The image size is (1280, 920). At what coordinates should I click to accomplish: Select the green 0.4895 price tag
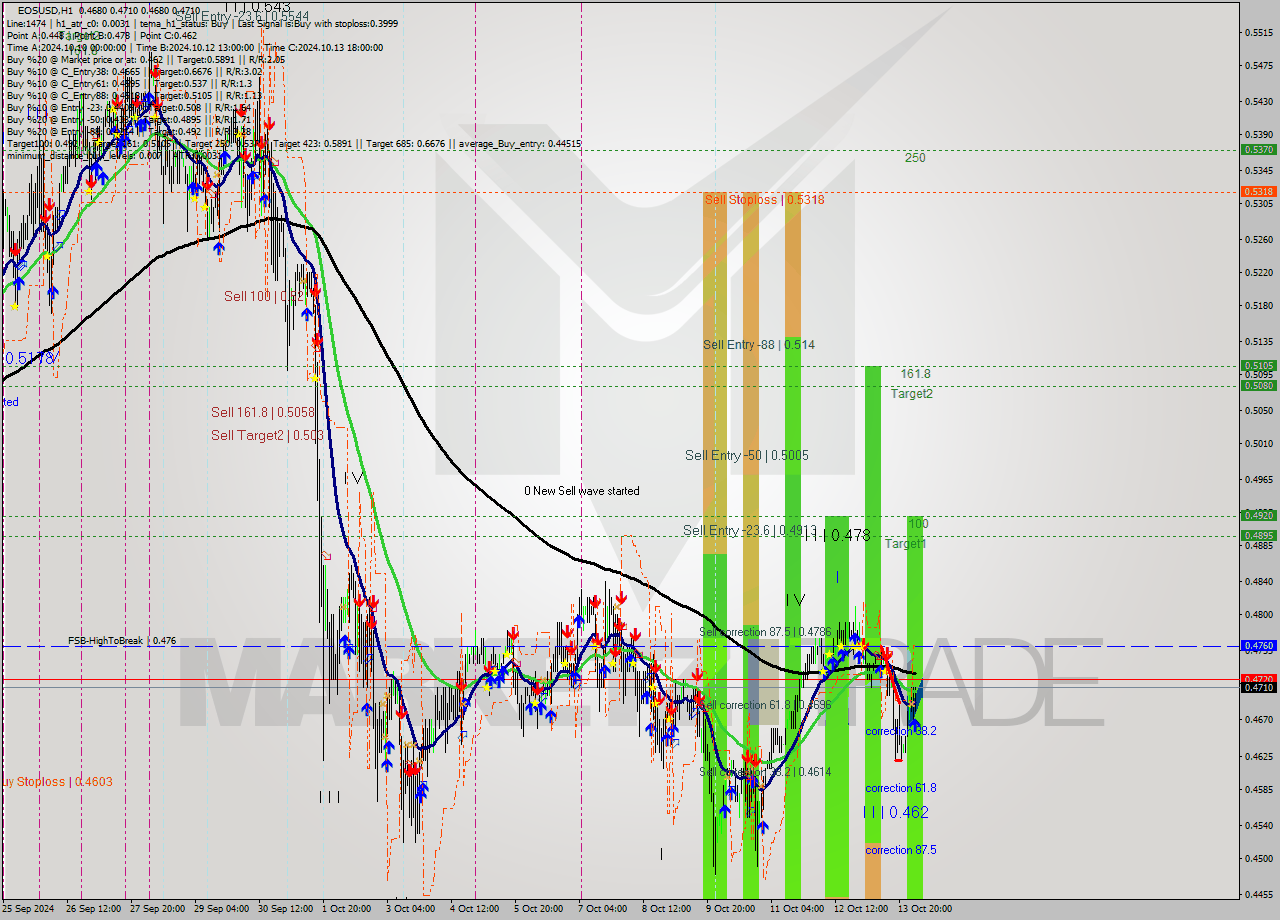(x=1257, y=535)
